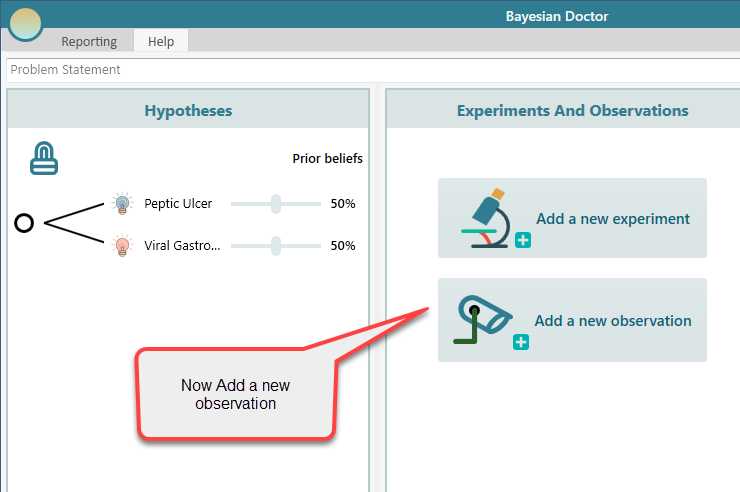Open the Help tab
740x492 pixels.
pos(161,41)
